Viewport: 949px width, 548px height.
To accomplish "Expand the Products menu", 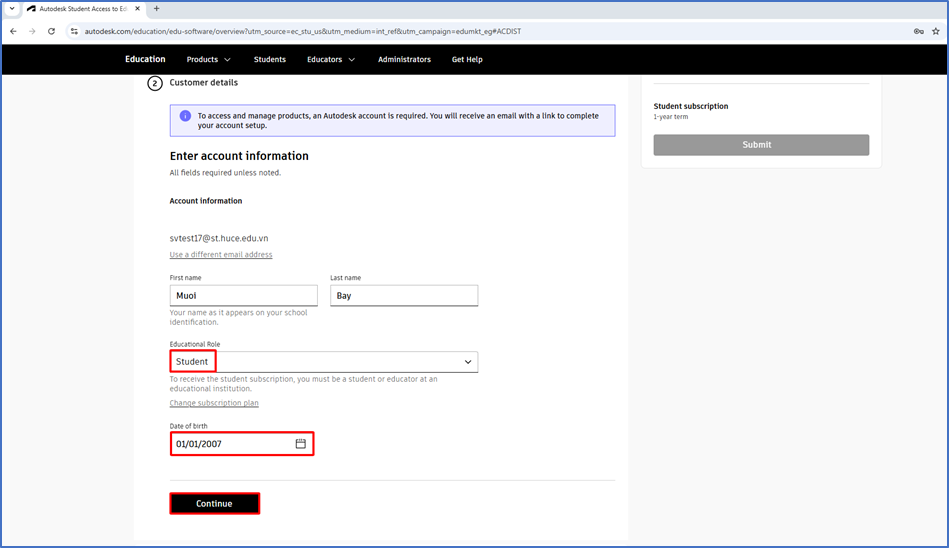I will [208, 60].
